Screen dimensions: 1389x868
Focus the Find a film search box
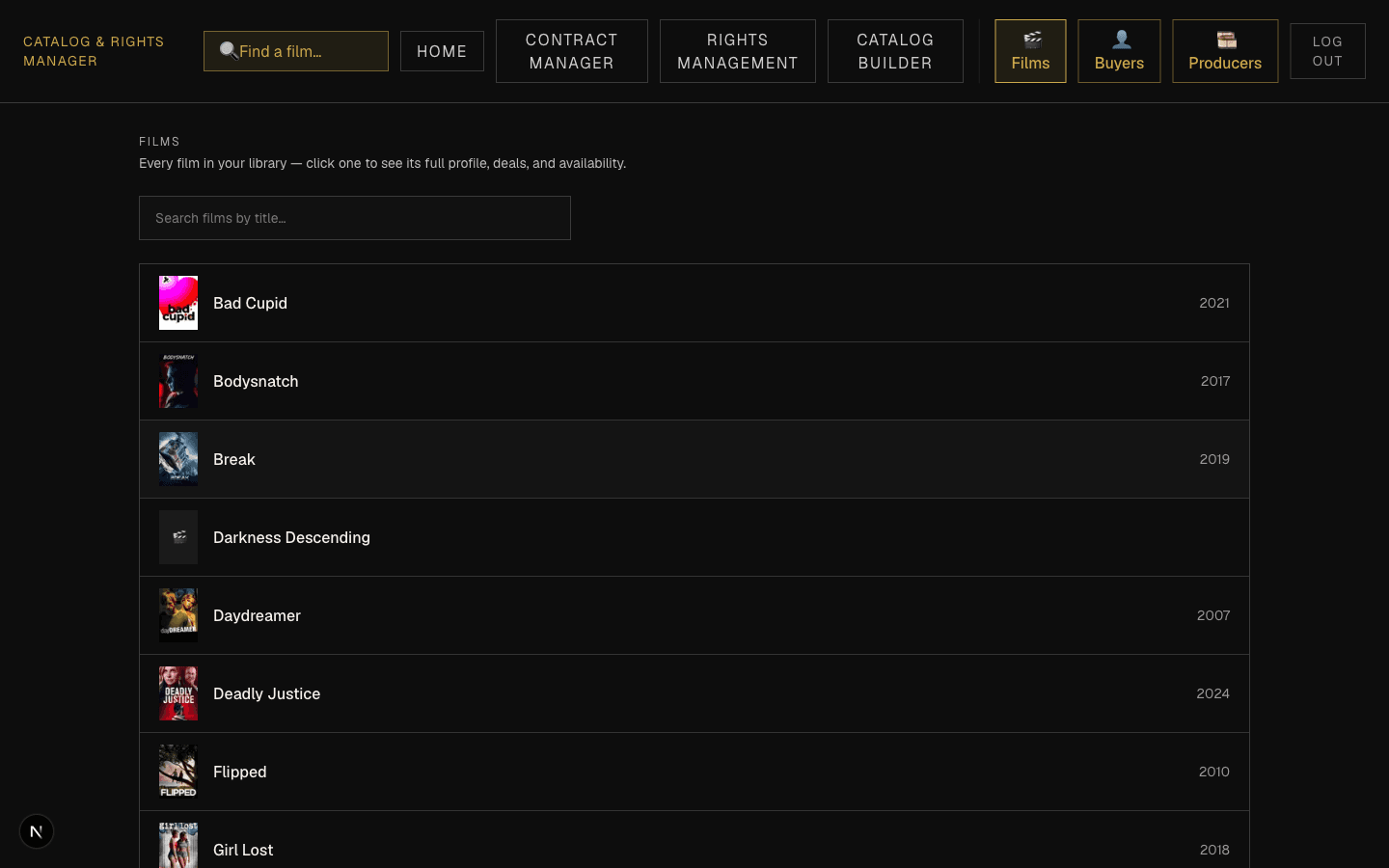point(296,51)
